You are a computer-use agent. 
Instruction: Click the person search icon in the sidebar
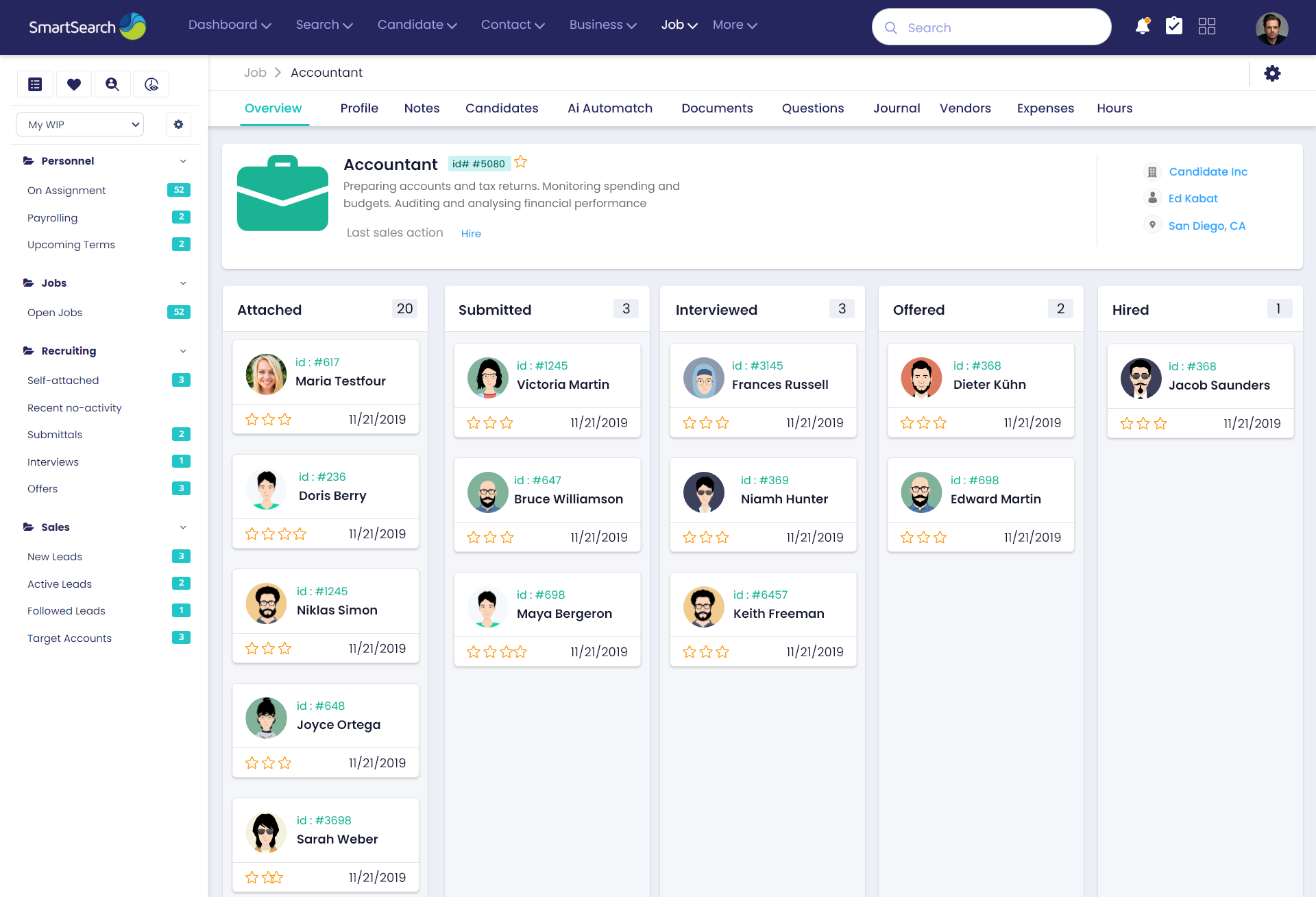[x=112, y=84]
